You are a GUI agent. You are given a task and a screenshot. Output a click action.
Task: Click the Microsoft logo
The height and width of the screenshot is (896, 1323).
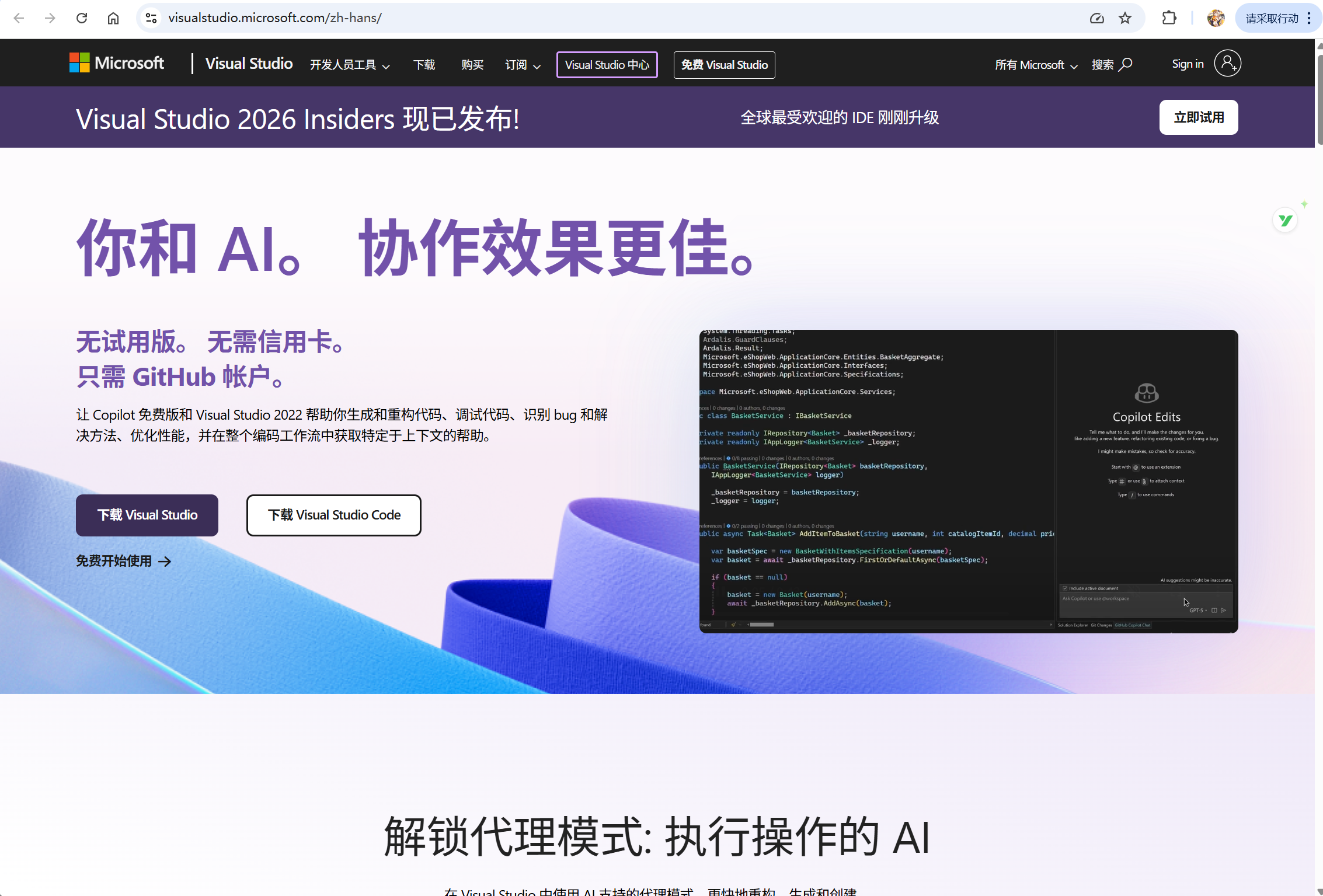pos(117,63)
